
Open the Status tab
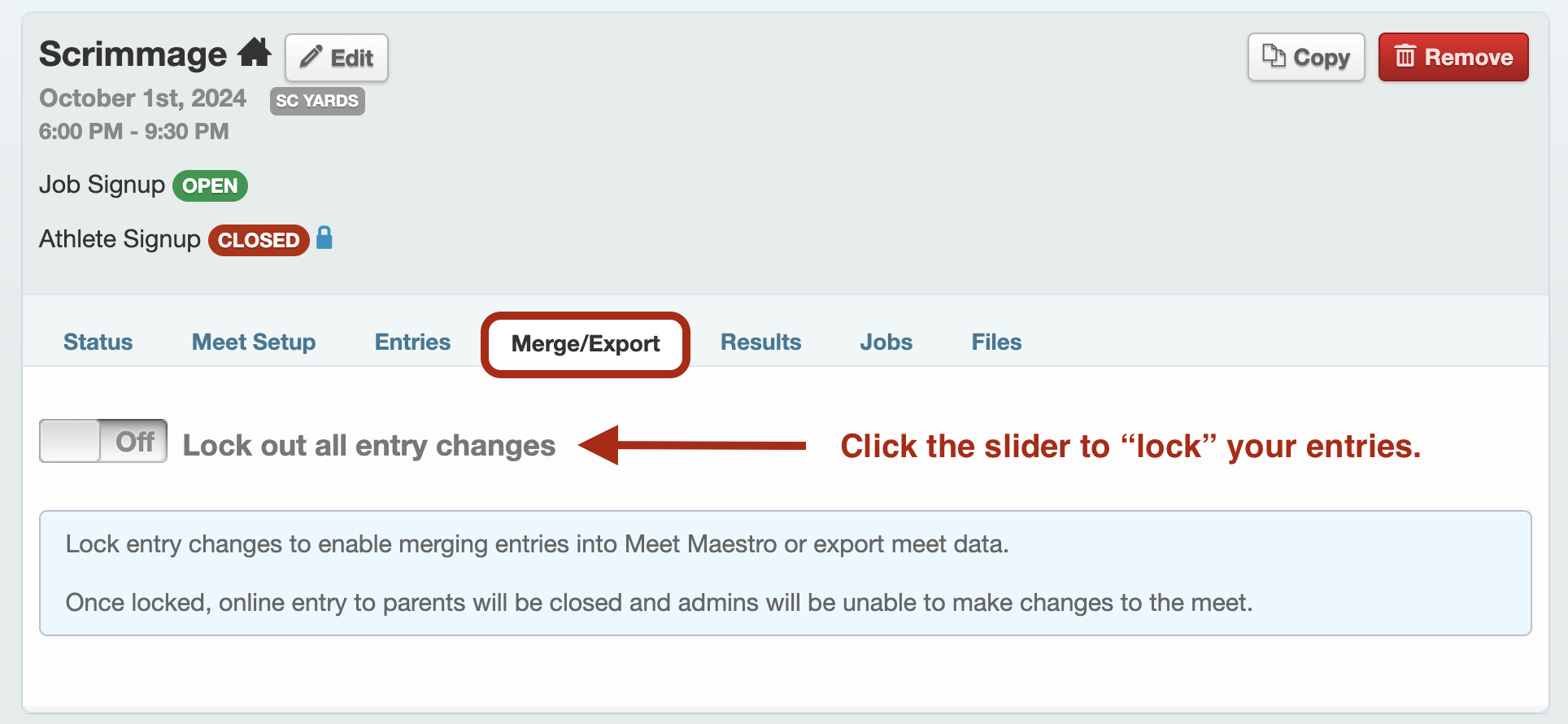[98, 342]
